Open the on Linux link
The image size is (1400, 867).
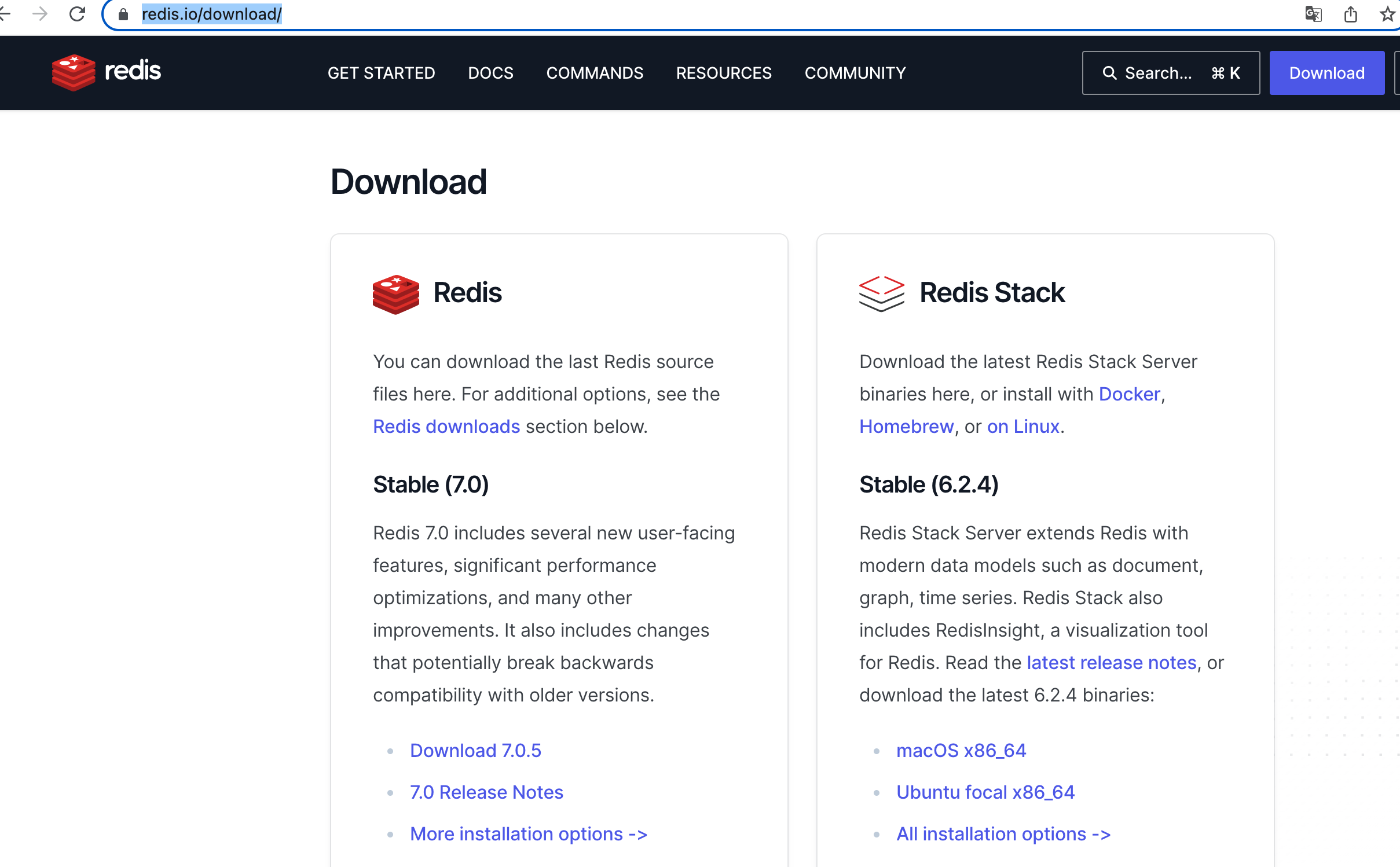tap(1023, 427)
